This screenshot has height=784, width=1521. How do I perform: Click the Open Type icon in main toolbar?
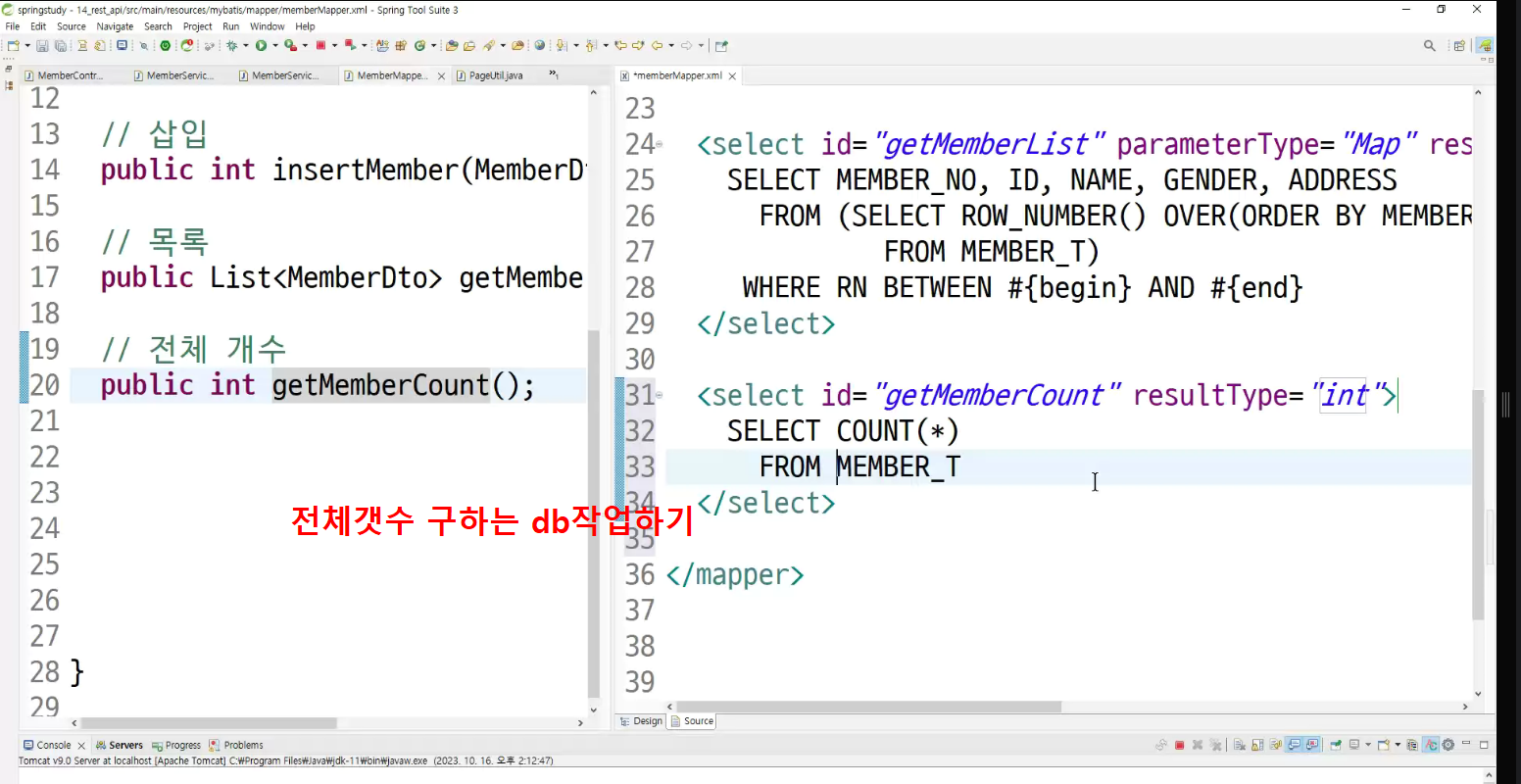click(x=451, y=45)
